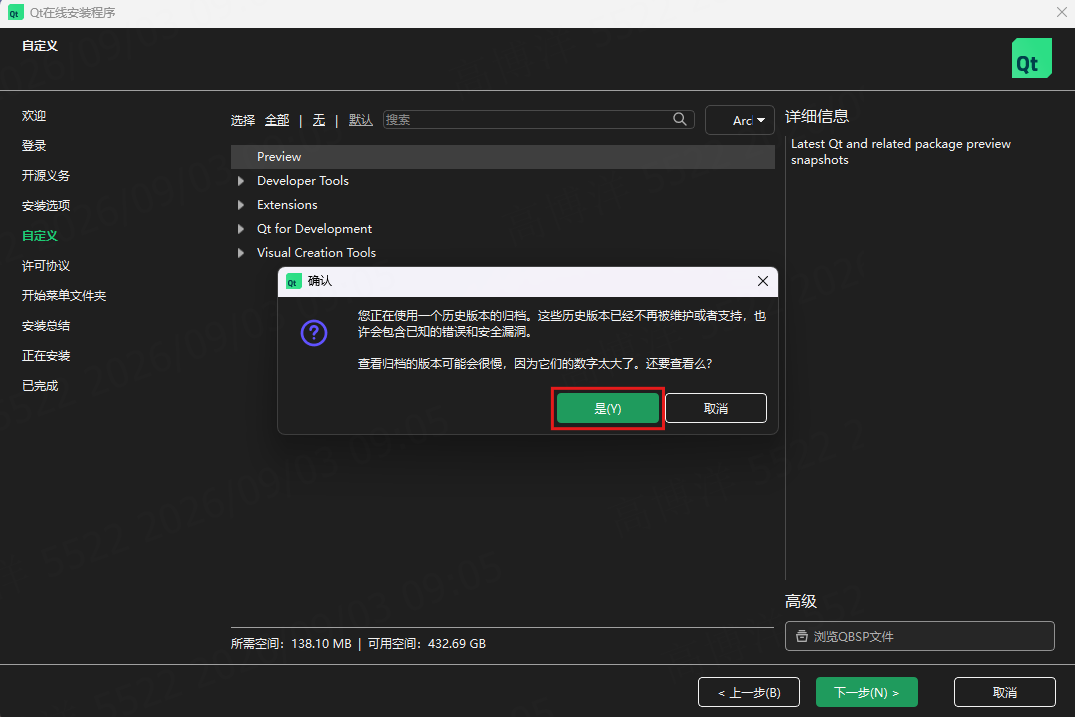The height and width of the screenshot is (717, 1075).
Task: Click the 高级 heading
Action: pyautogui.click(x=801, y=601)
